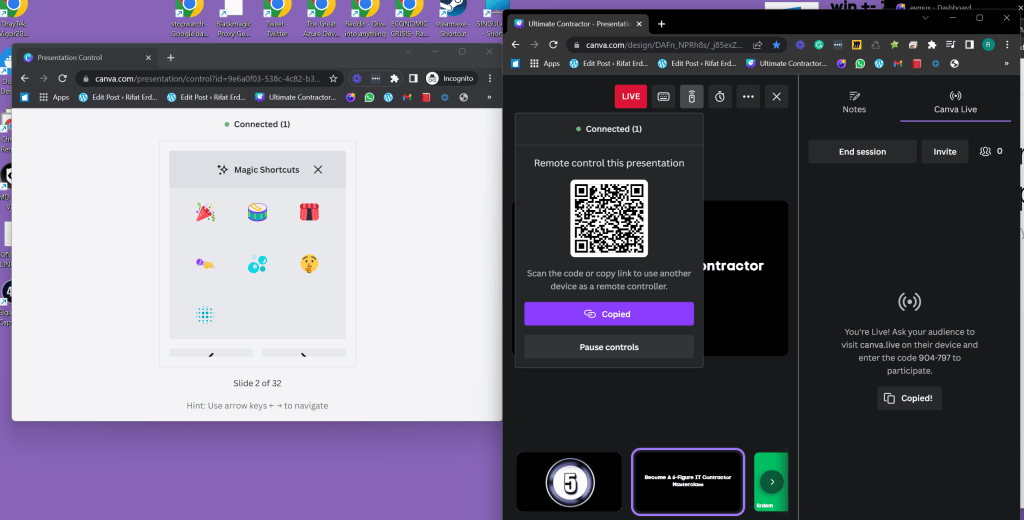Open the media controls icon in the right window

coord(951,44)
